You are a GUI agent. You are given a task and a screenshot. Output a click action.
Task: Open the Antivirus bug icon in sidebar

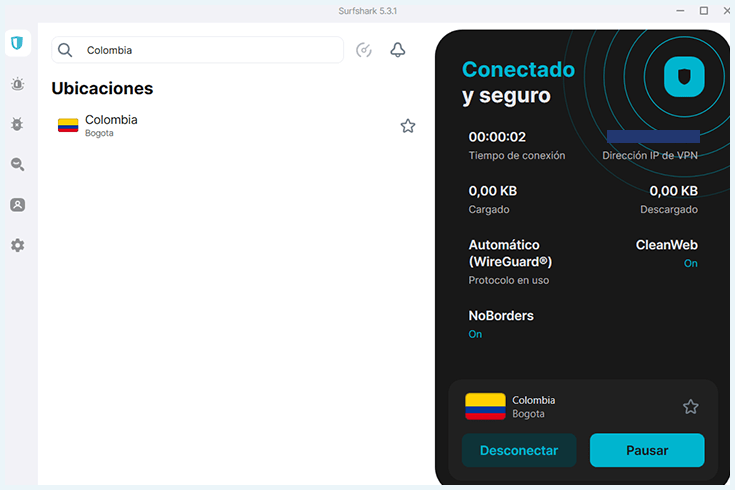[x=17, y=124]
